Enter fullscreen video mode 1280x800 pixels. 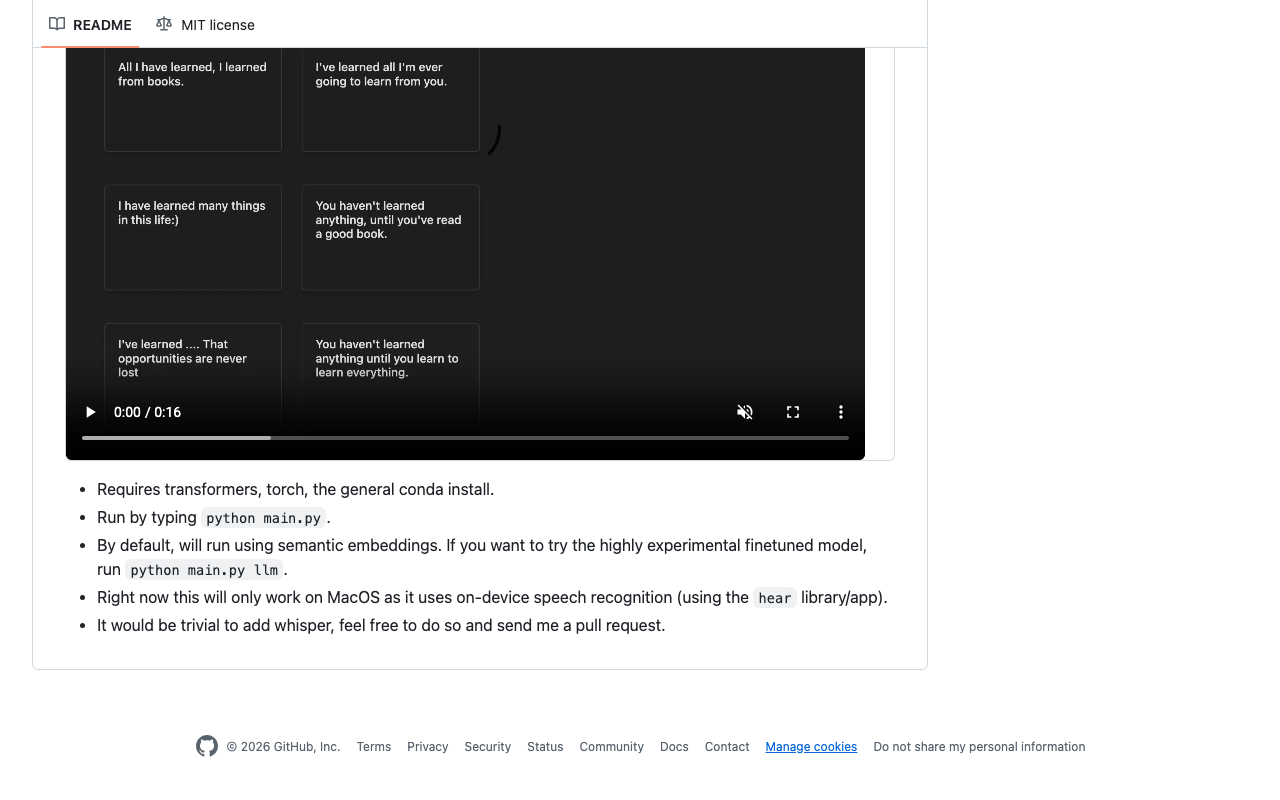793,412
